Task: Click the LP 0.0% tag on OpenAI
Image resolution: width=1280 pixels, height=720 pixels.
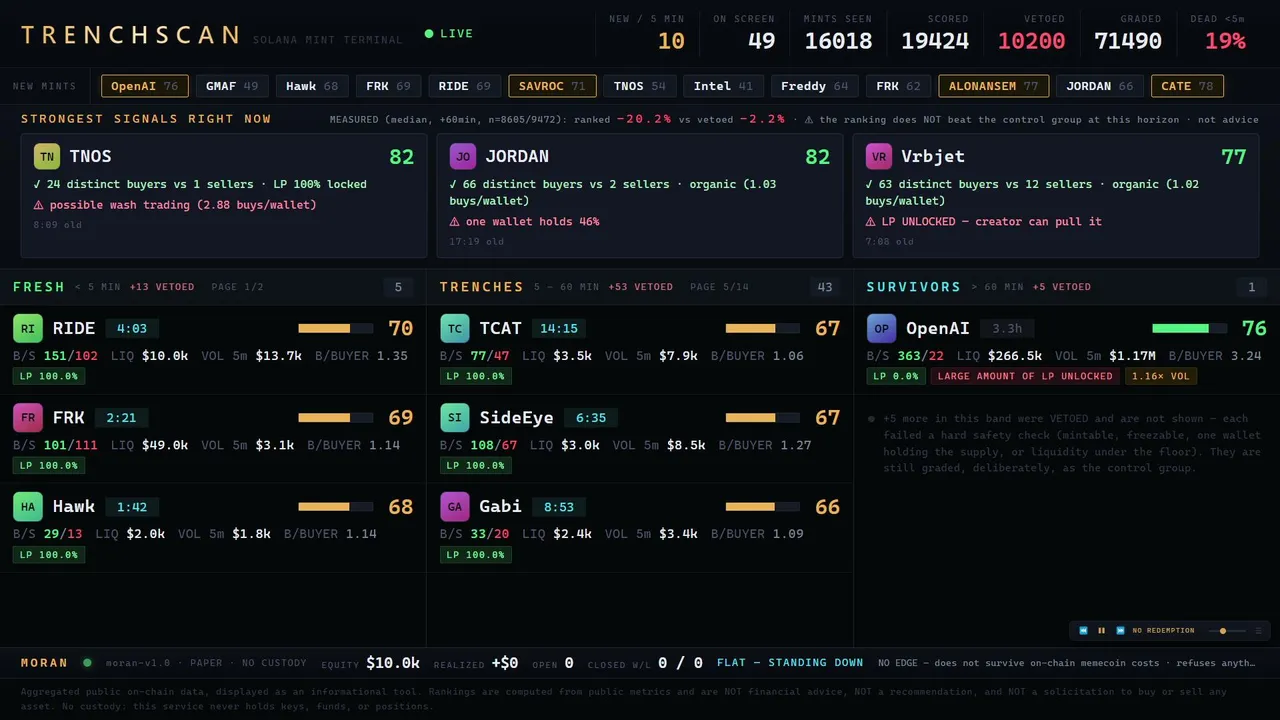Action: (x=896, y=376)
